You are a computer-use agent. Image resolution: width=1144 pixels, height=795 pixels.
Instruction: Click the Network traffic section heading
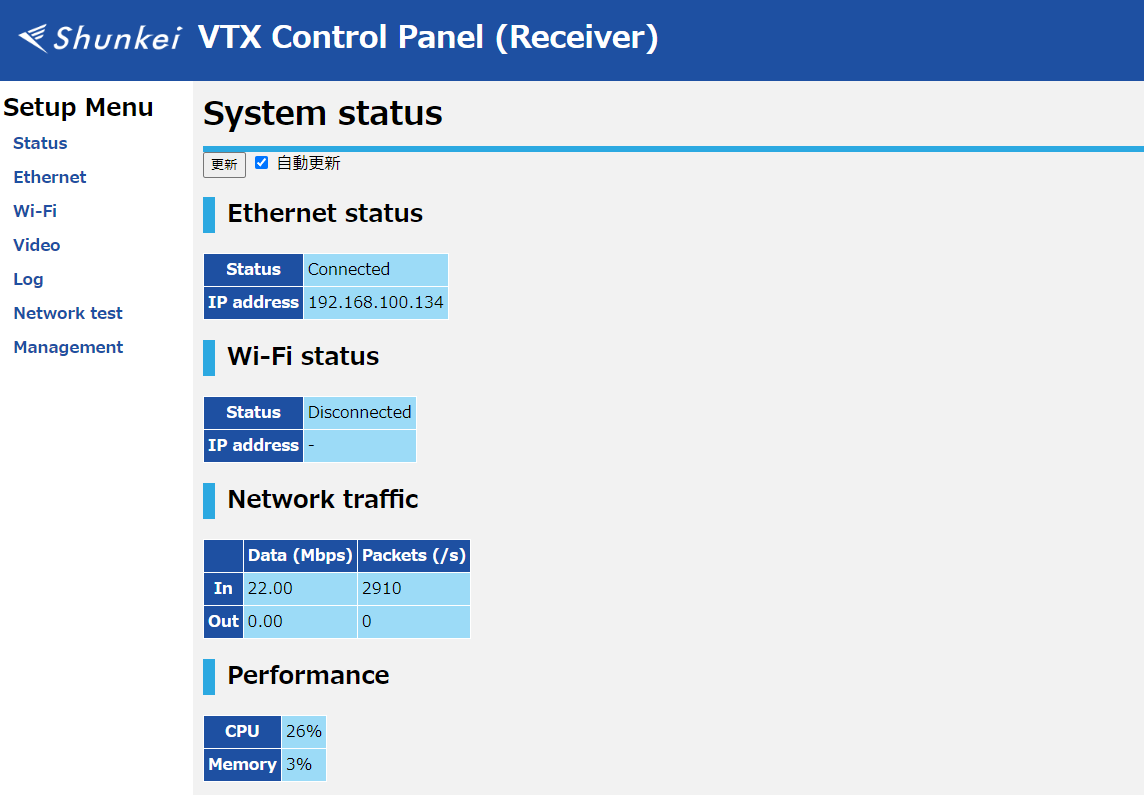coord(323,499)
